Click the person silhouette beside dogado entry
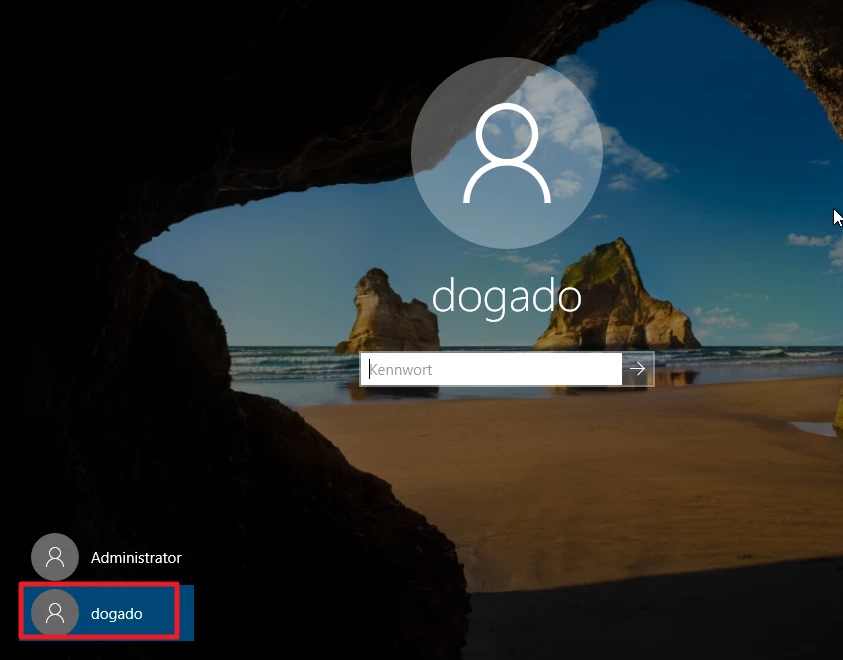843x660 pixels. coord(54,611)
